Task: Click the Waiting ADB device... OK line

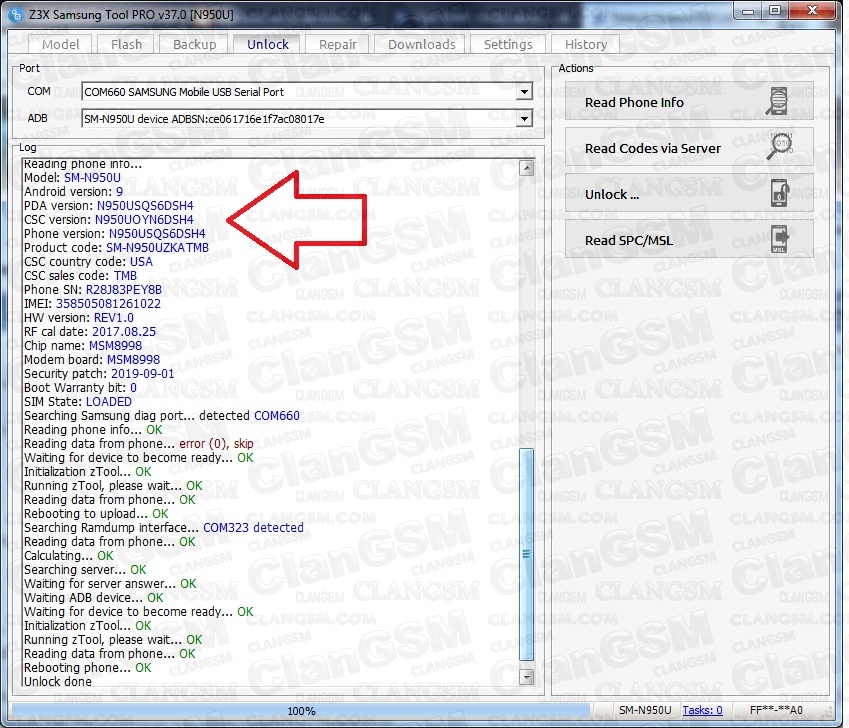Action: [93, 598]
